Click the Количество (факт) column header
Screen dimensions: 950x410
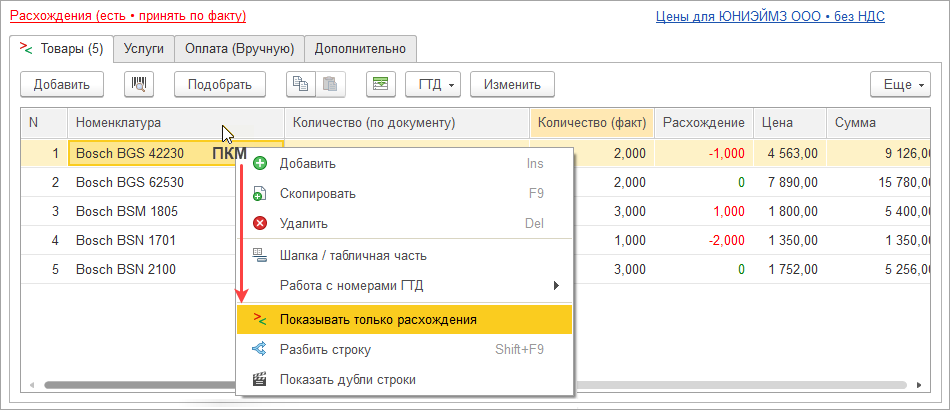tap(591, 123)
